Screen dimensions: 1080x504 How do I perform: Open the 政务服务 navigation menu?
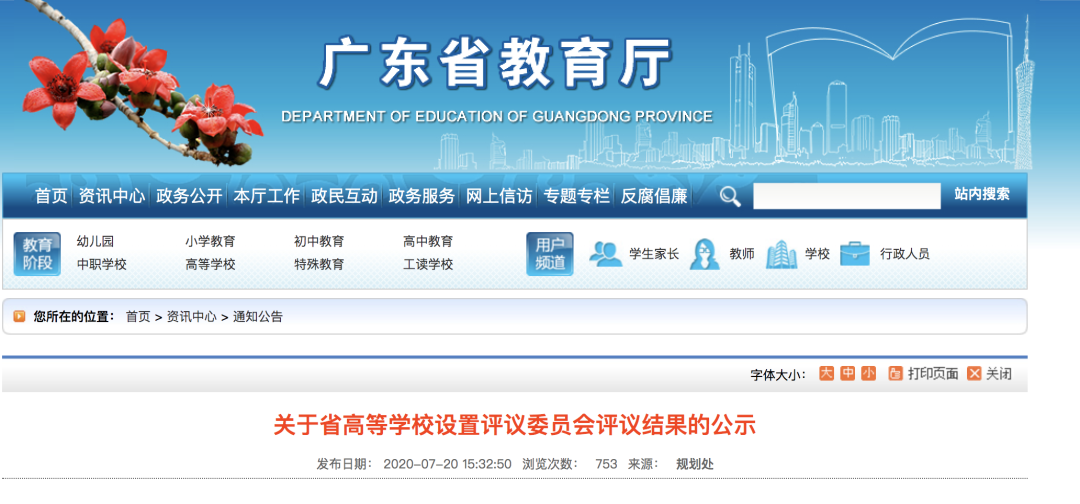pyautogui.click(x=422, y=196)
